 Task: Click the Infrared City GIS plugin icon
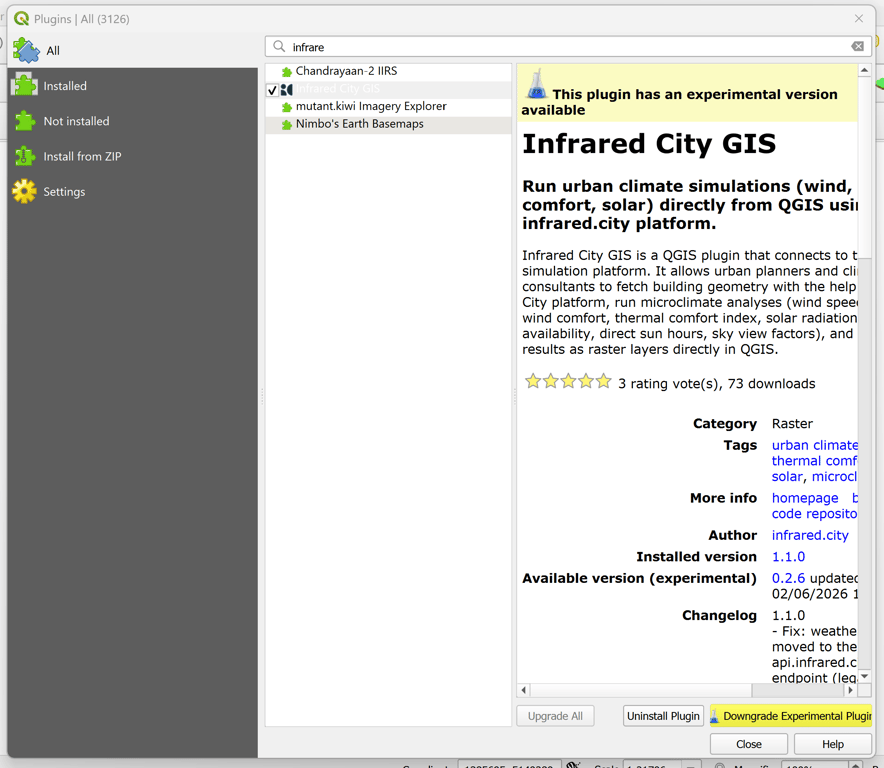286,89
